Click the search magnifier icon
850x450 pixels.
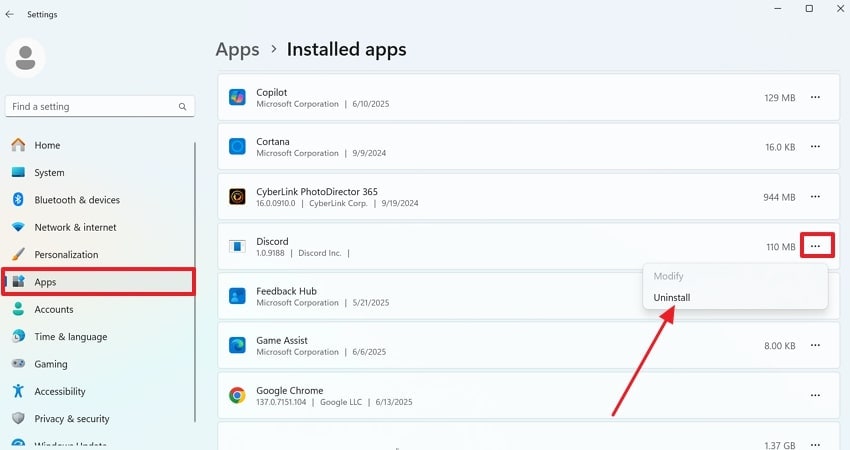(183, 107)
